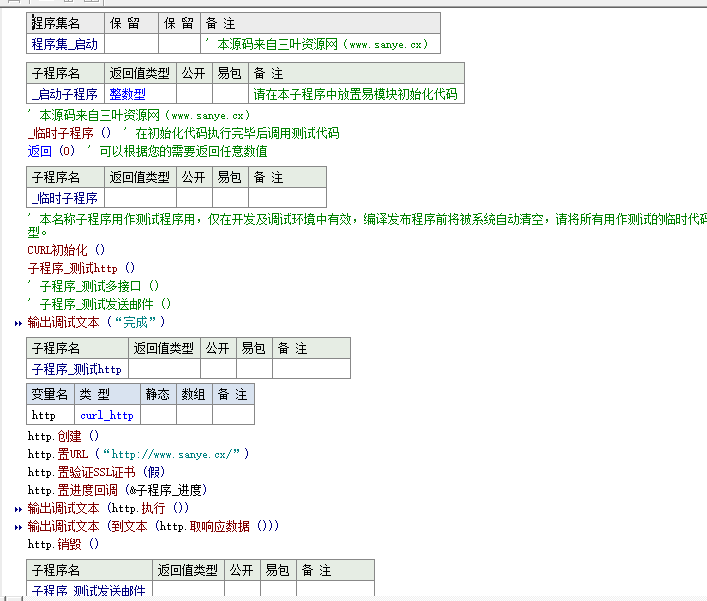Click the arrow marker beside 输出调试文本 (到文本…)
Screen dimensions: 707x601
point(18,526)
